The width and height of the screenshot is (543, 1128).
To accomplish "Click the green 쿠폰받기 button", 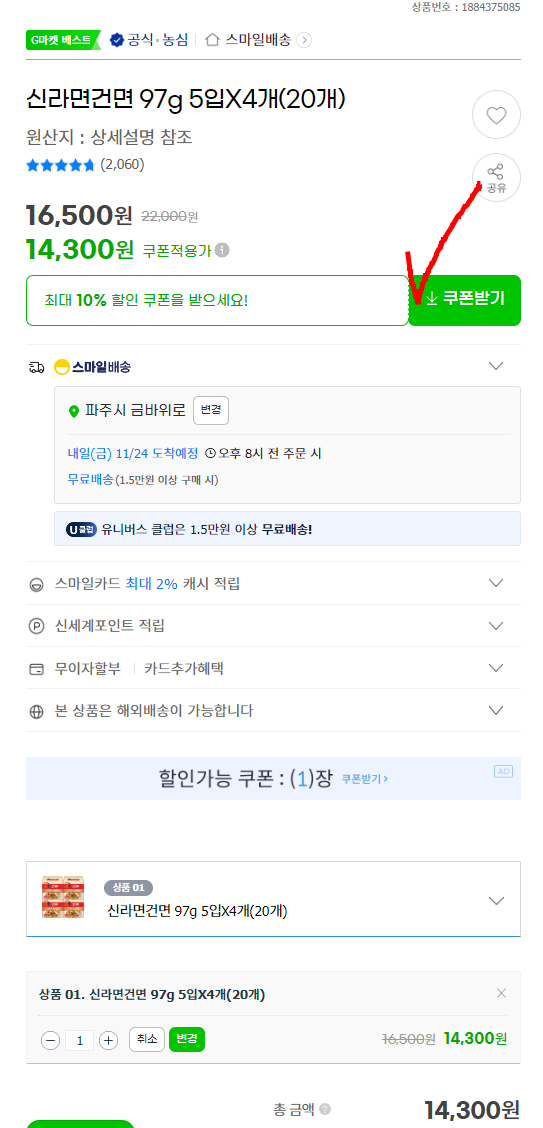I will [x=465, y=300].
